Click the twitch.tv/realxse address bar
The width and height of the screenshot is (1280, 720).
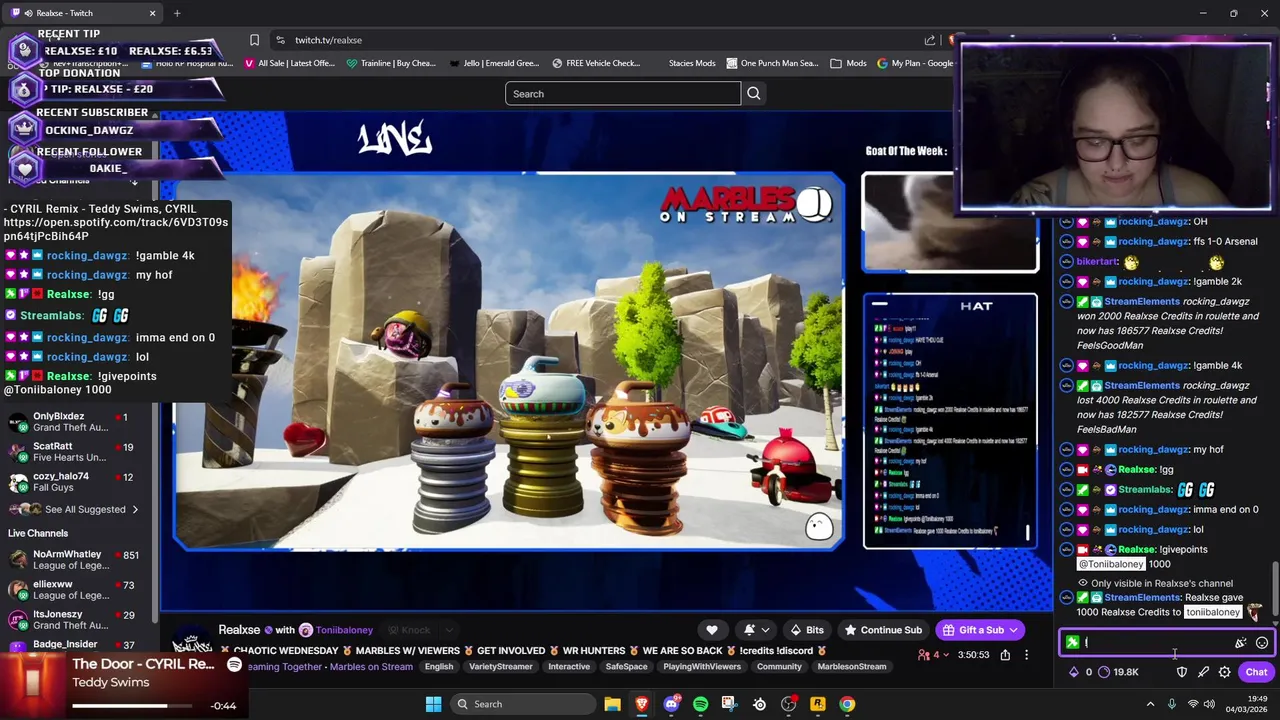click(600, 40)
